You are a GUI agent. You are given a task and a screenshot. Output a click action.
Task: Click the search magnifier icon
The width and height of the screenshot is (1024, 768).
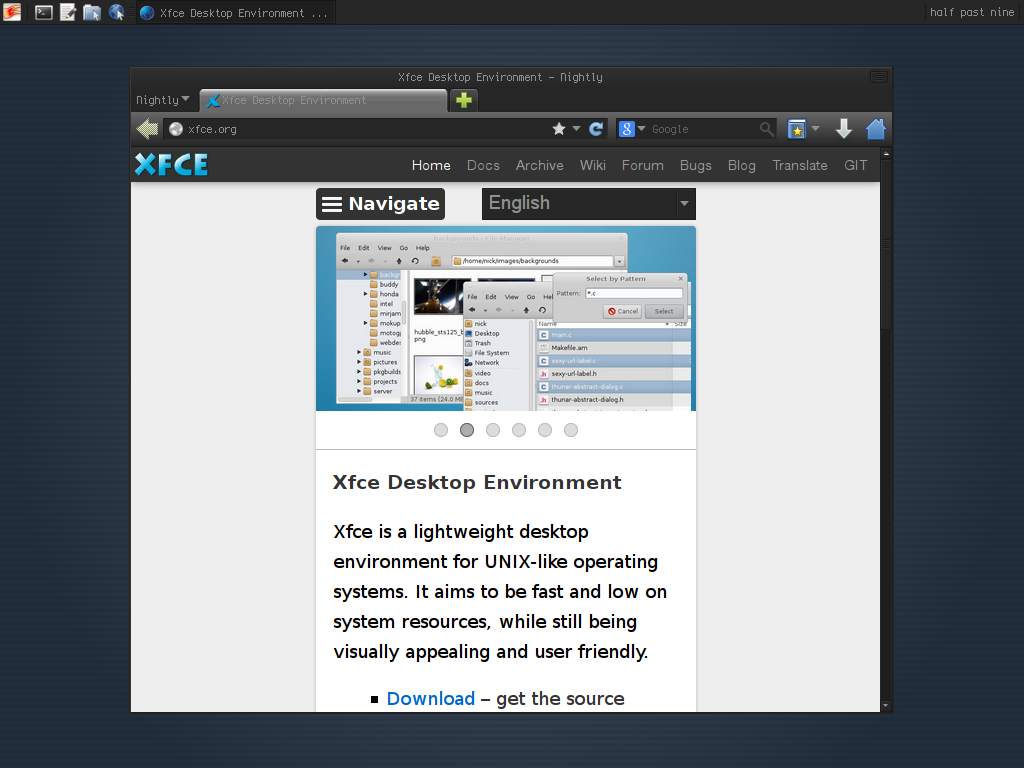(767, 129)
